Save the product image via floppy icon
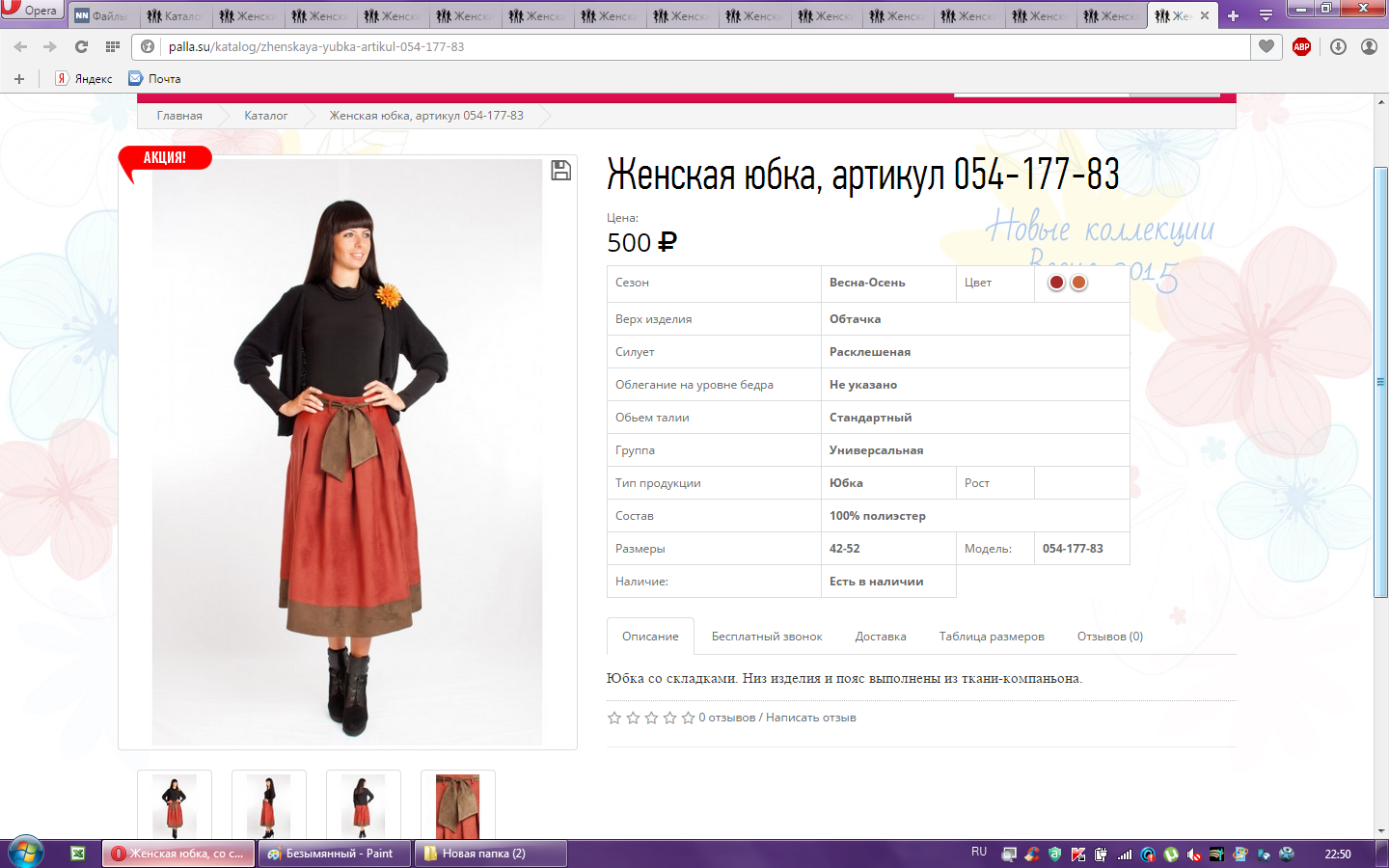The image size is (1389, 868). 560,171
